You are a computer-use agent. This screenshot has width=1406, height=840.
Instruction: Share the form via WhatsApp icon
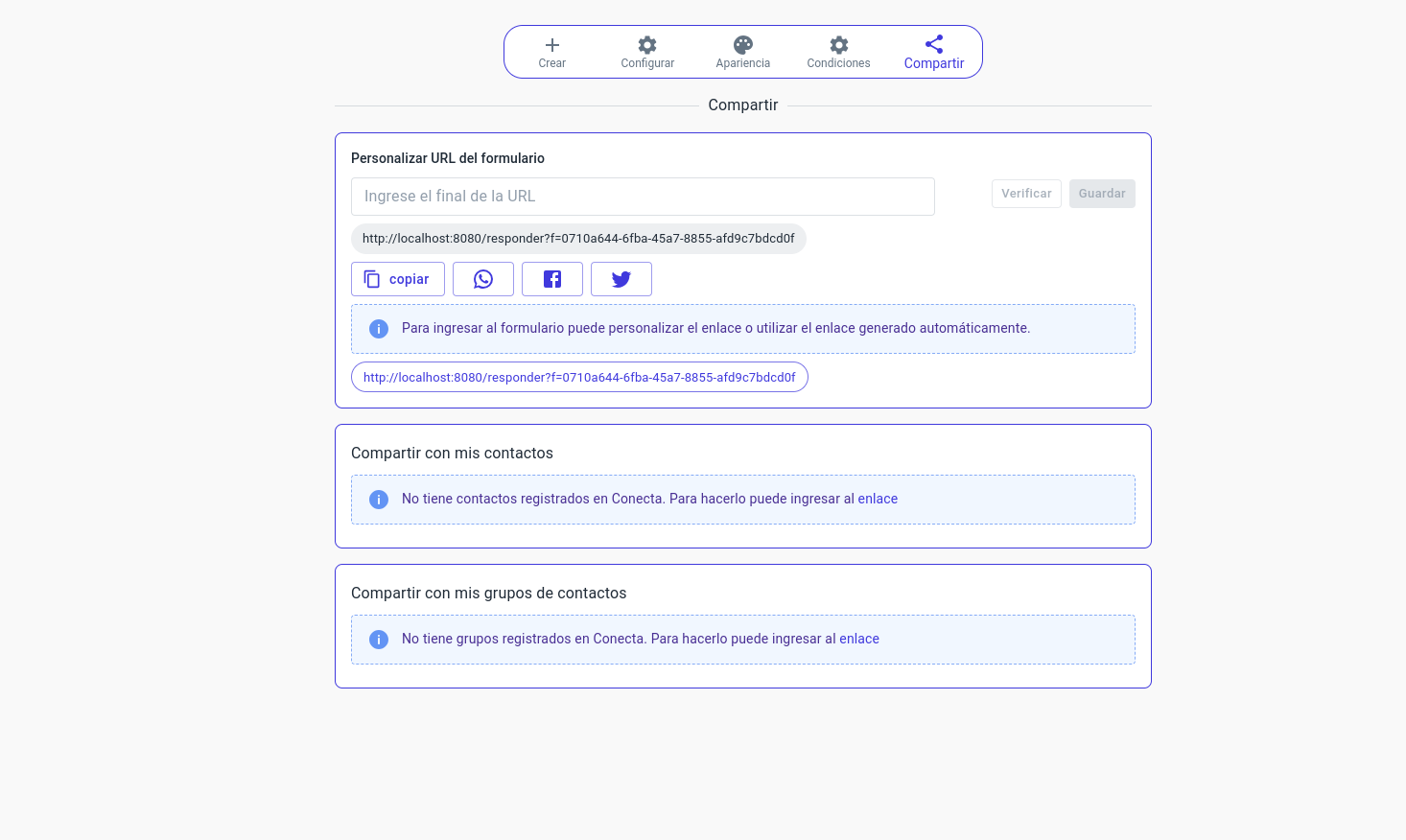pyautogui.click(x=483, y=279)
